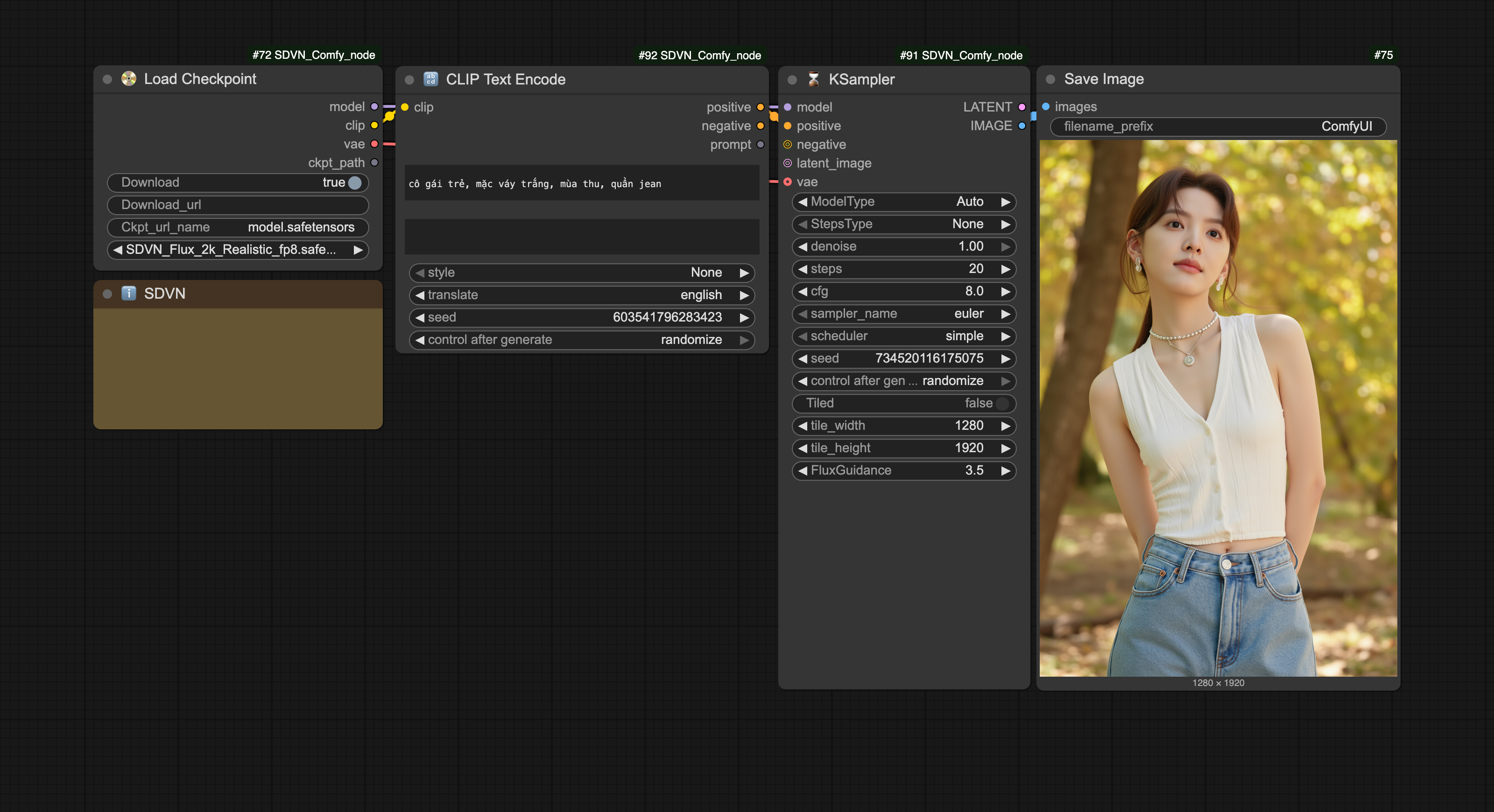Decrease CLIP Text Encode seed with left arrow
This screenshot has height=812, width=1494.
click(x=420, y=318)
